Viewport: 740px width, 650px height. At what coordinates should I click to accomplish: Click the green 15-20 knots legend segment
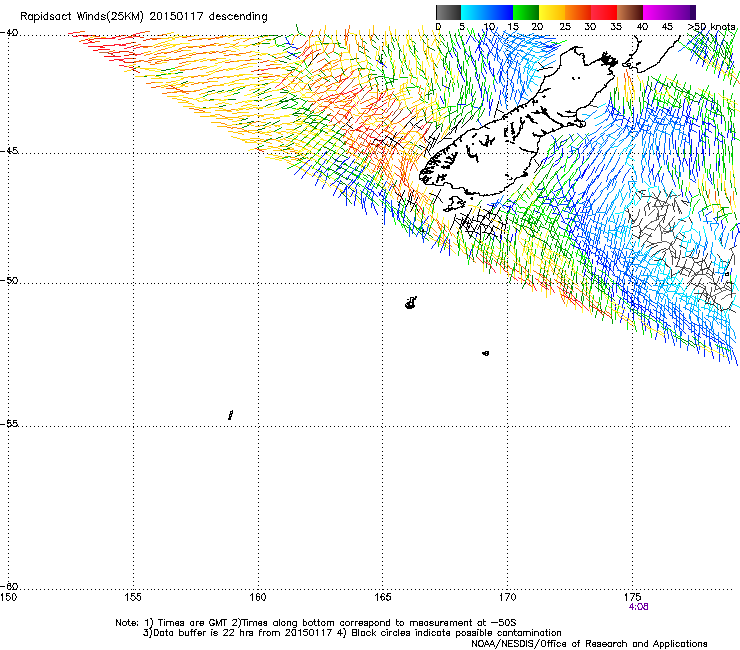[526, 12]
